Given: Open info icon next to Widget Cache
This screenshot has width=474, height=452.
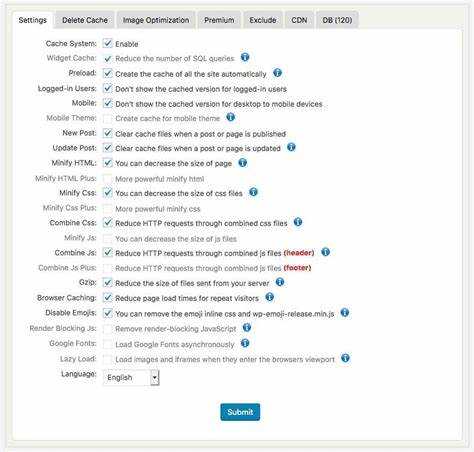Looking at the screenshot, I should click(x=245, y=57).
